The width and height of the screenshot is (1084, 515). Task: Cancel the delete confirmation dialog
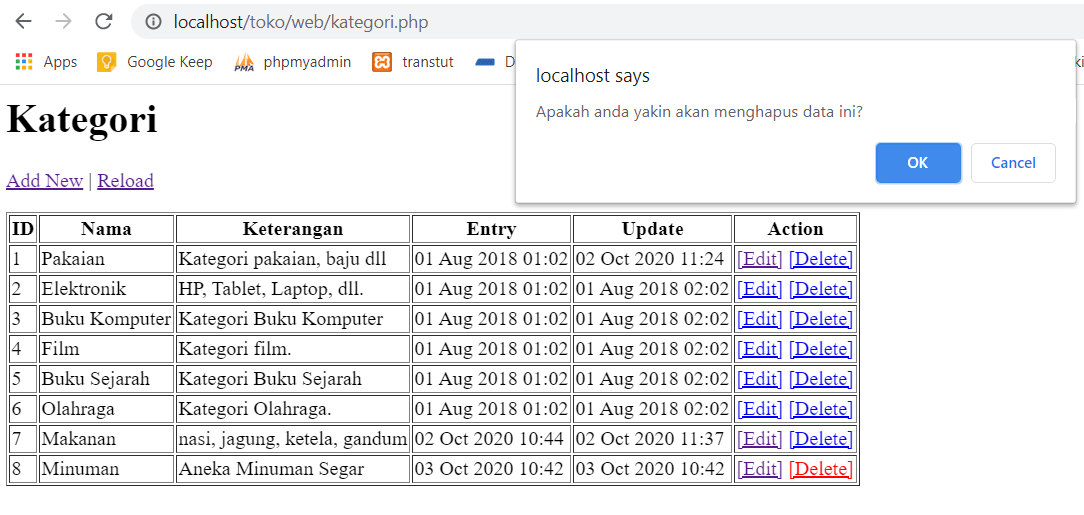(x=1013, y=163)
